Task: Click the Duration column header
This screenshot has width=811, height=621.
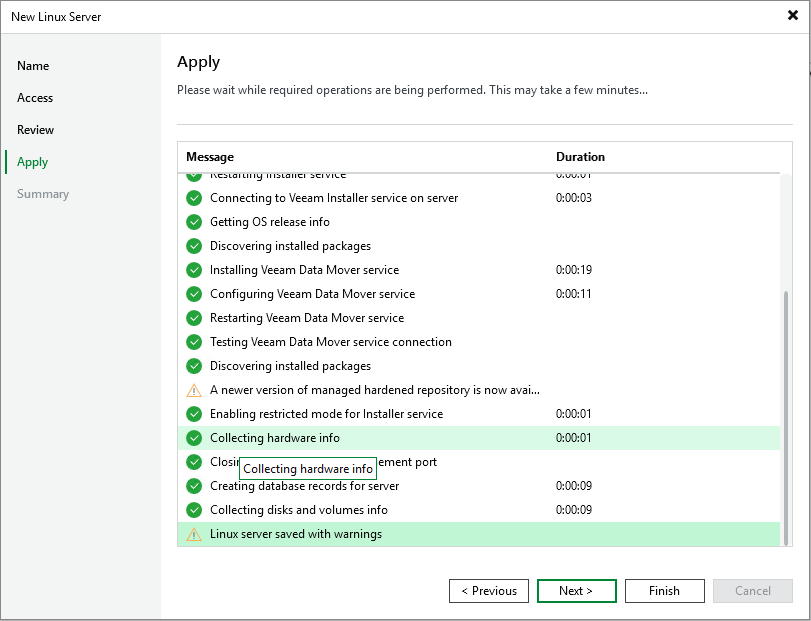Action: (580, 157)
